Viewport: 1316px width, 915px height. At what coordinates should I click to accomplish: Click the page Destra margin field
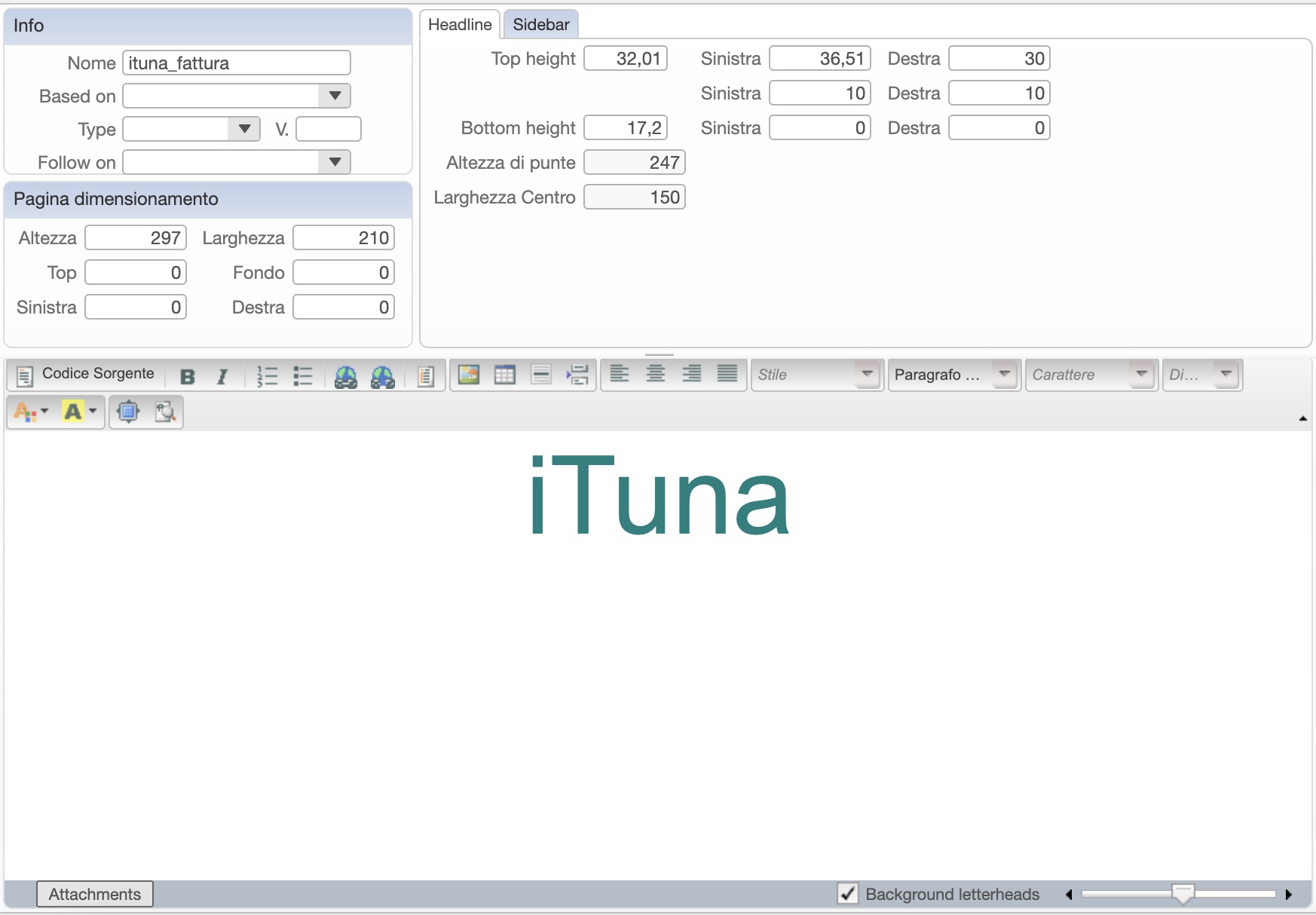pos(344,308)
